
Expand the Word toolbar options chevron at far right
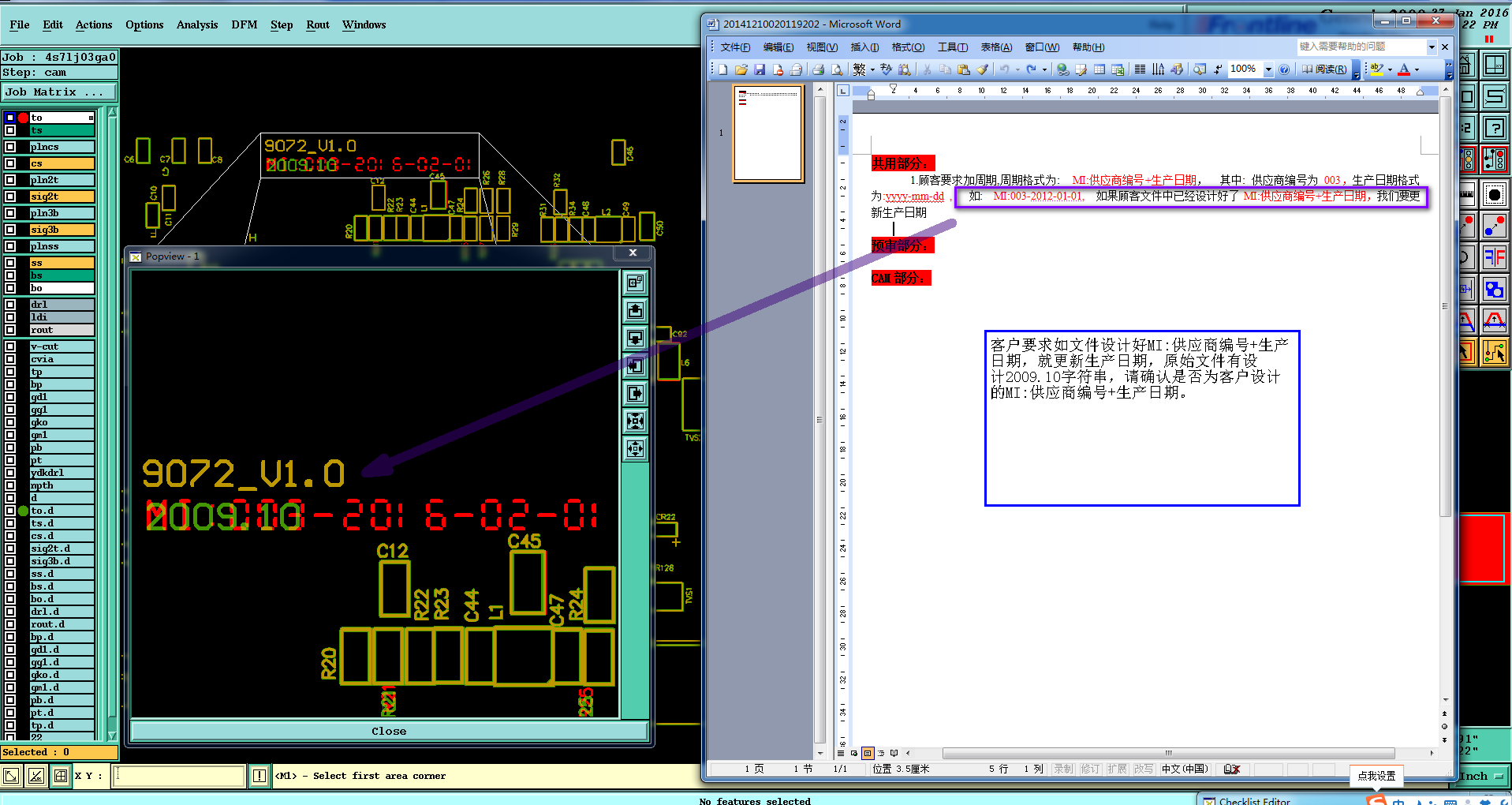click(x=1449, y=70)
